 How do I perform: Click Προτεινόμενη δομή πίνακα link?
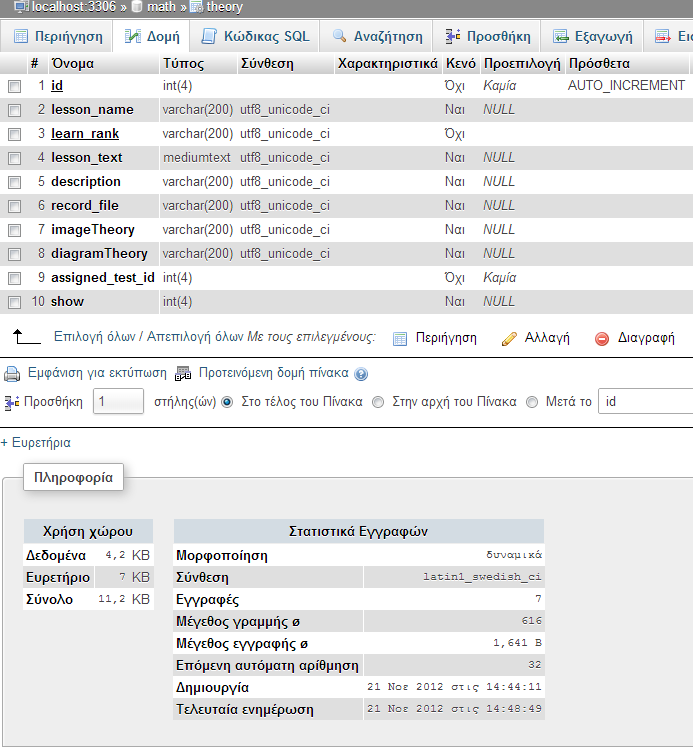click(x=274, y=373)
